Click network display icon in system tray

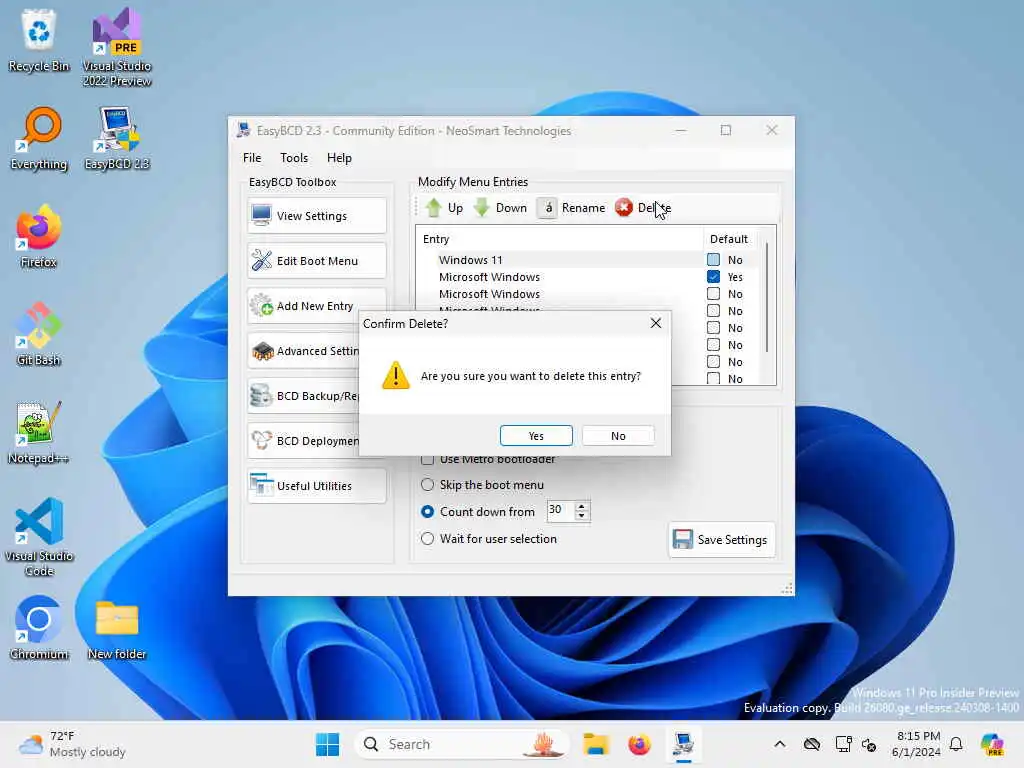(x=843, y=744)
